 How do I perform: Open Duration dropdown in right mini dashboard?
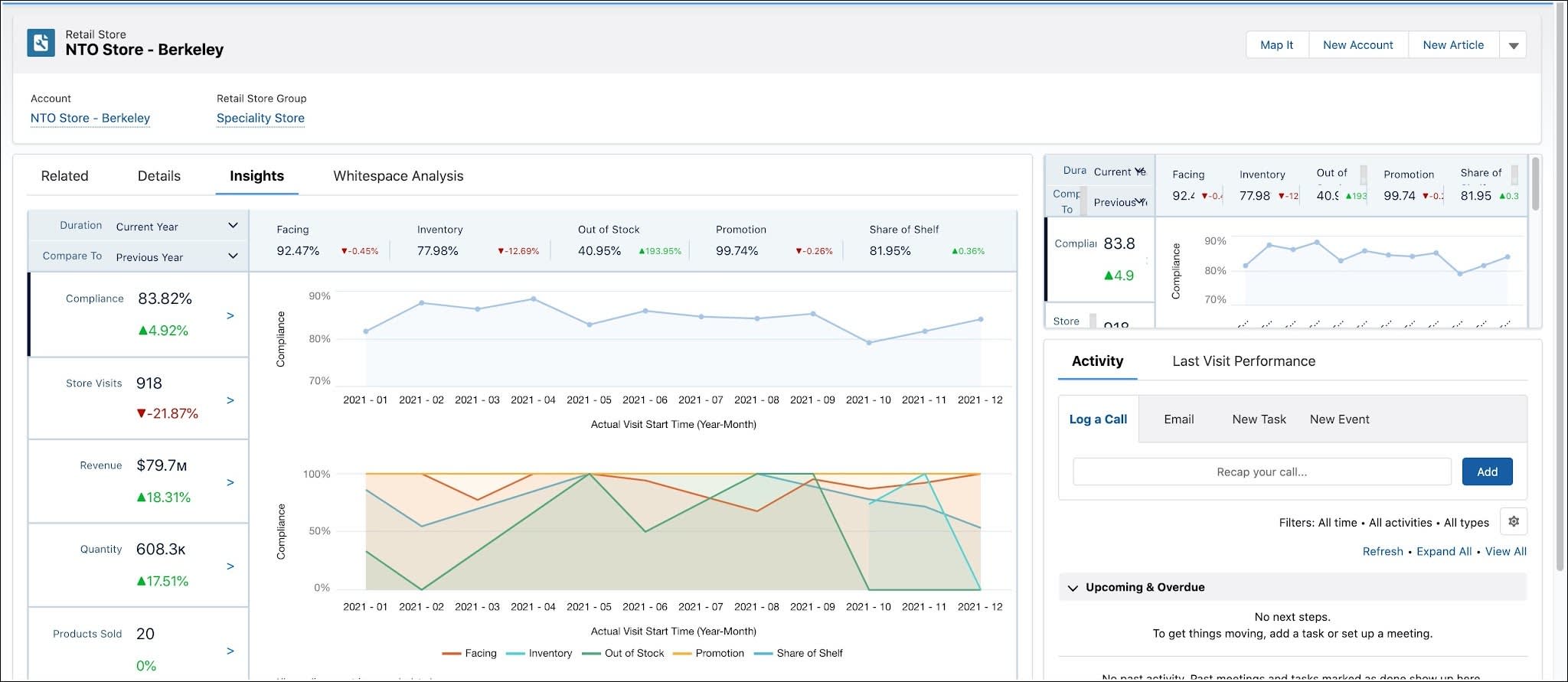point(1119,171)
